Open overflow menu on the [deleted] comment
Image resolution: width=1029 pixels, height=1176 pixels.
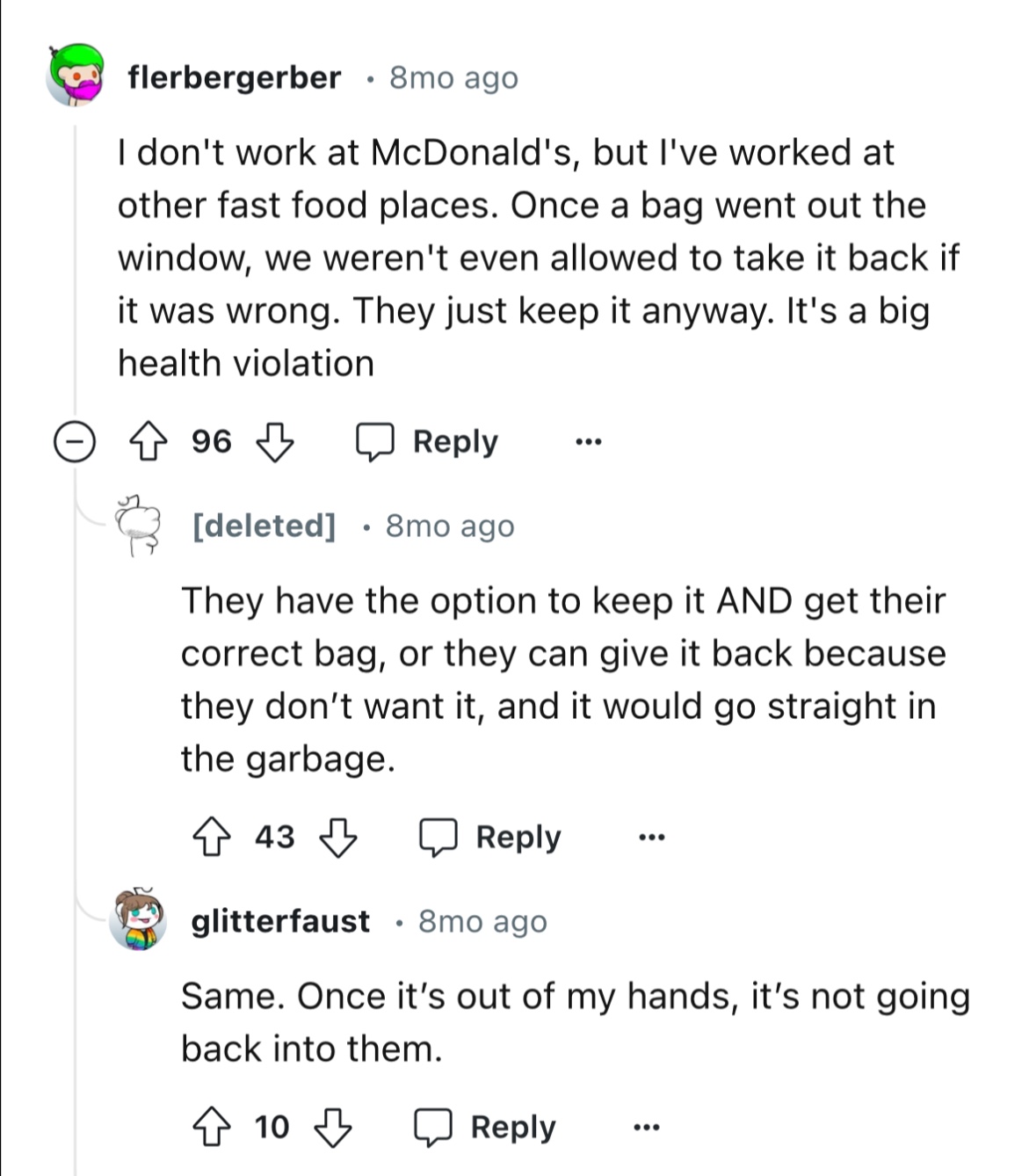[650, 838]
